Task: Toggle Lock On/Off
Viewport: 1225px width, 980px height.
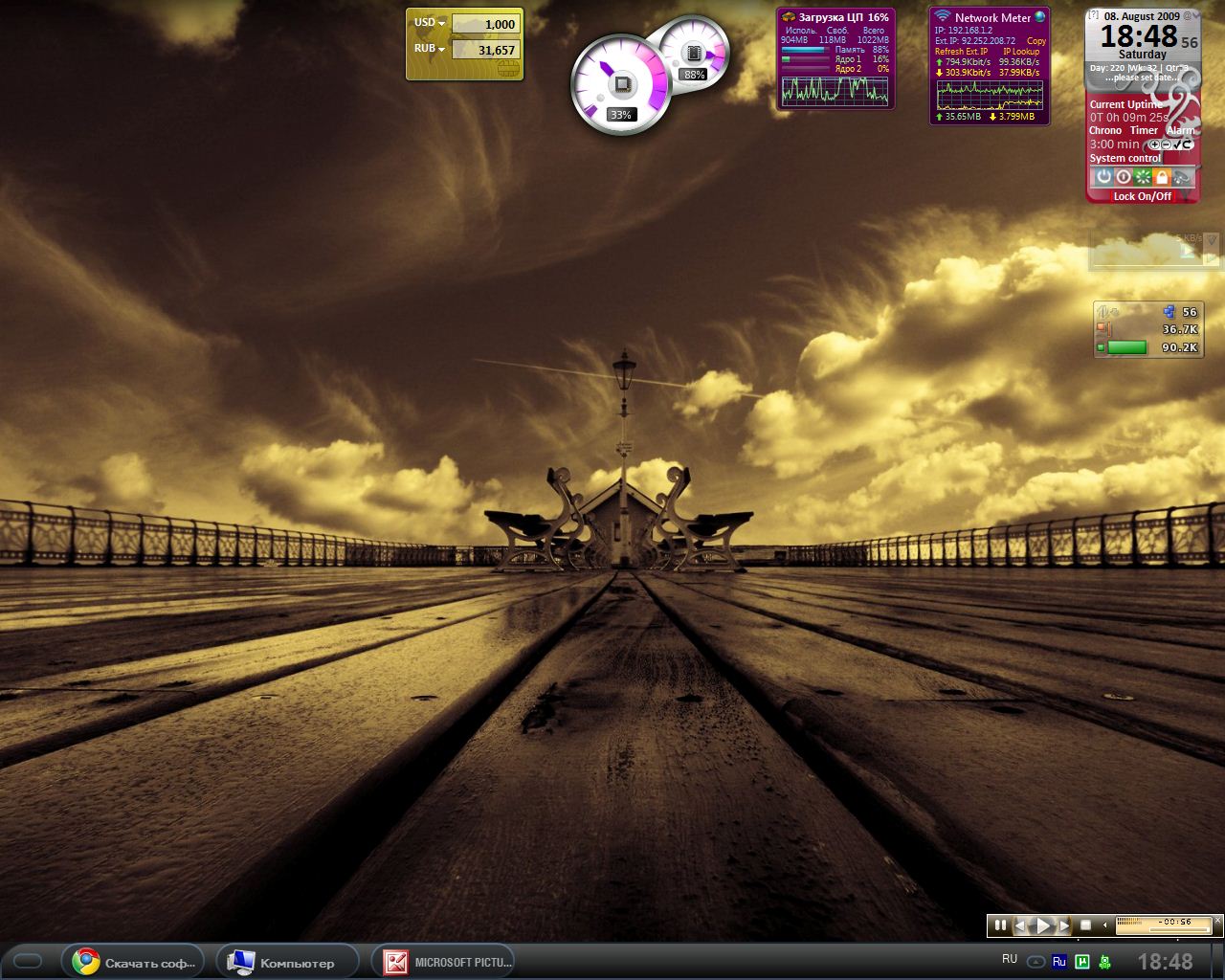Action: pyautogui.click(x=1142, y=196)
